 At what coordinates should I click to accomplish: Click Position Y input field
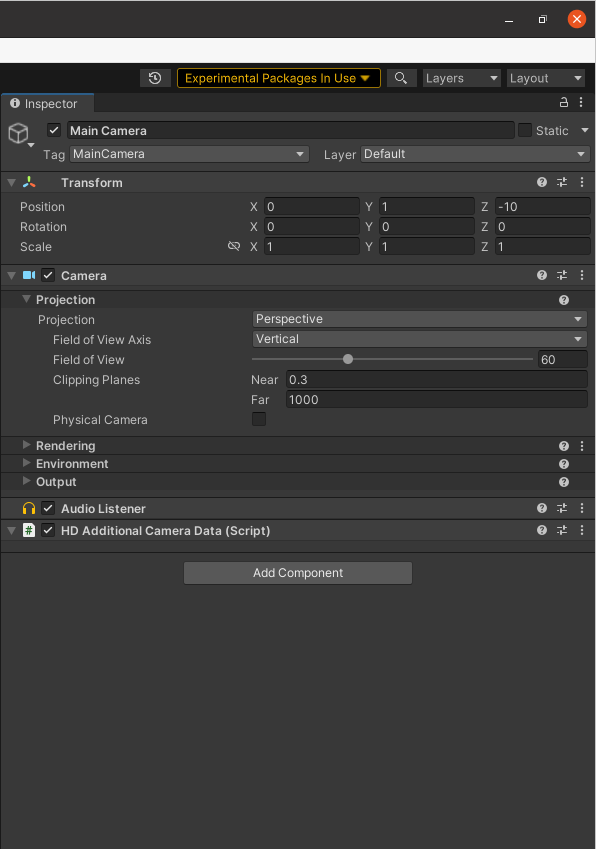tap(427, 206)
